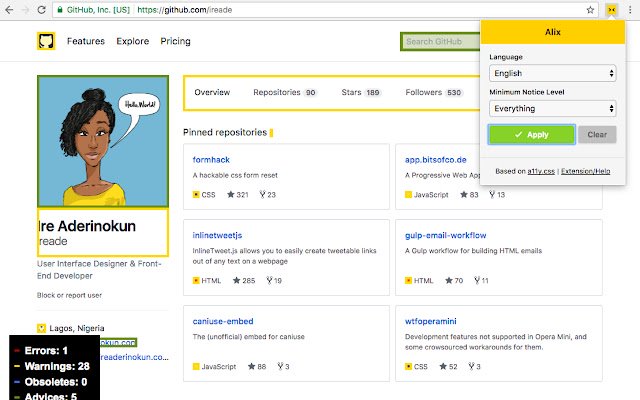The width and height of the screenshot is (640, 400).
Task: Open Chrome's three-dot menu
Action: (x=630, y=10)
